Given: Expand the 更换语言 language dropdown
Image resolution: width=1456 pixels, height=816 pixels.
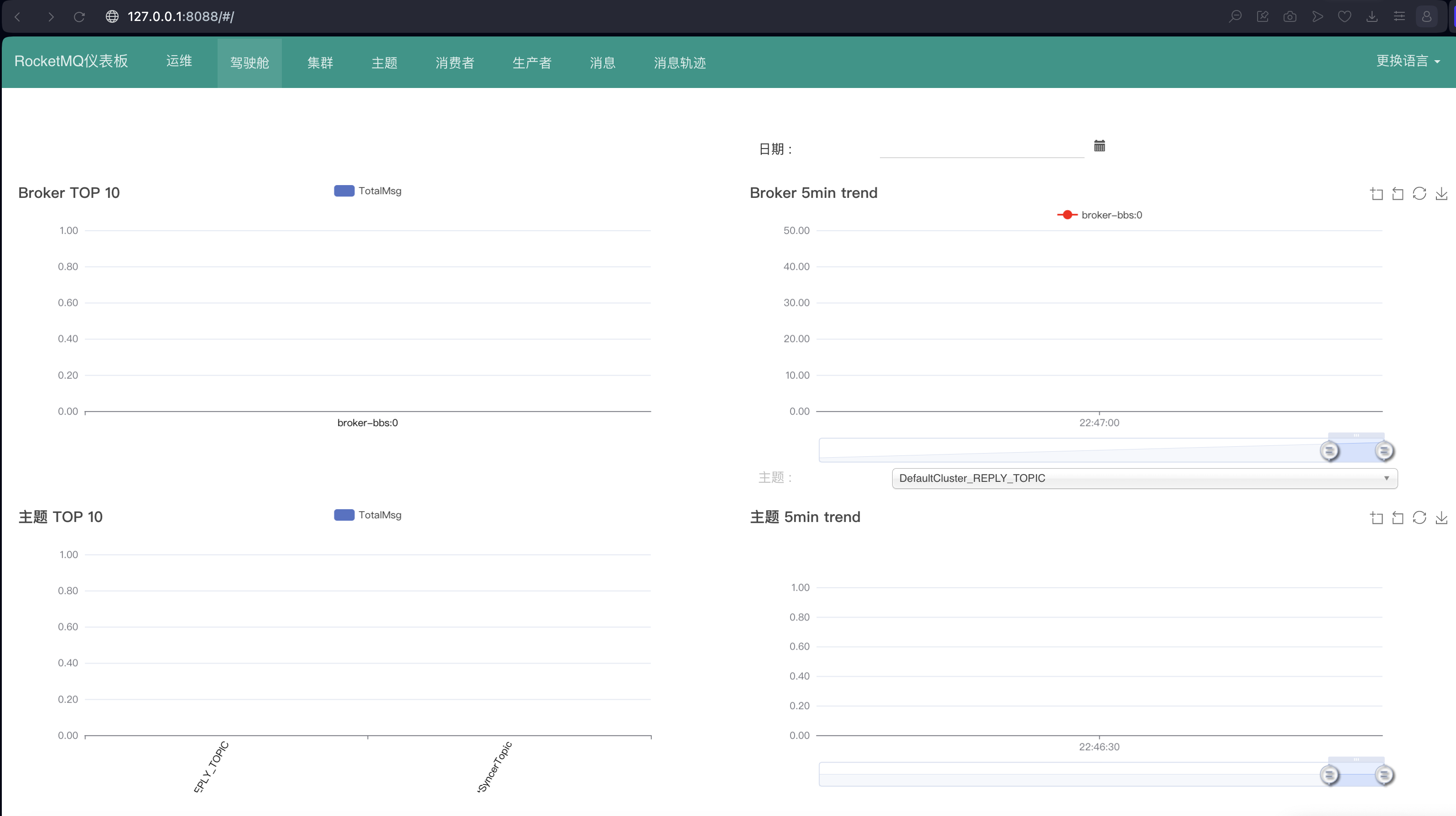Looking at the screenshot, I should point(1407,61).
